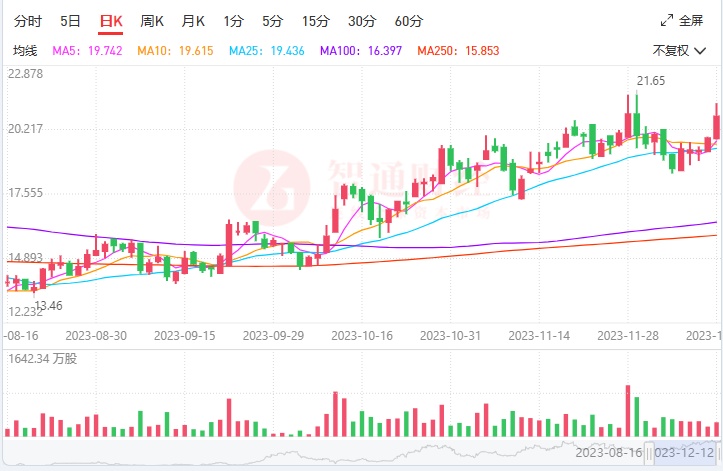
Task: Switch to 5分 five-minute interval
Action: (x=272, y=20)
